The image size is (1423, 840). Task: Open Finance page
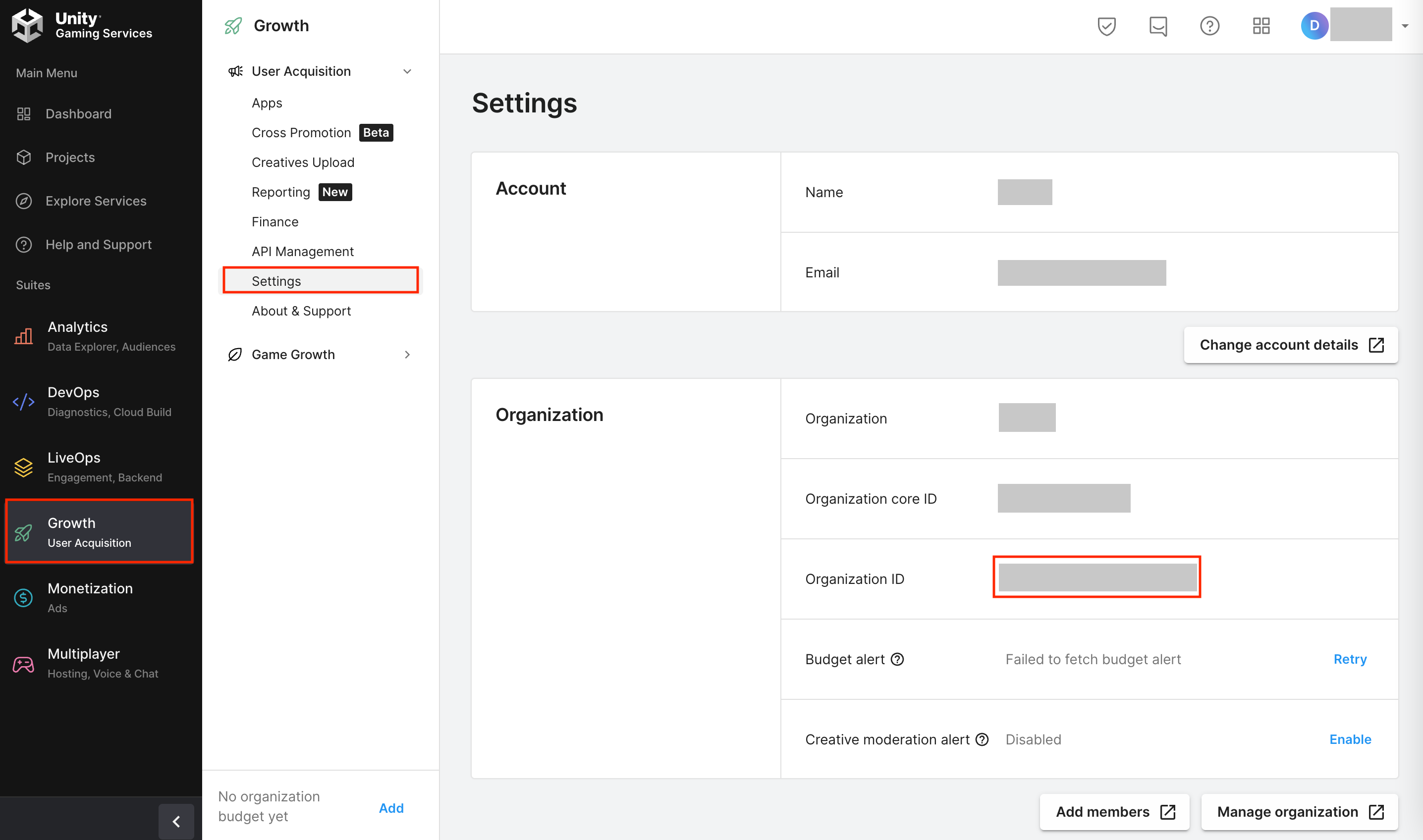[274, 222]
